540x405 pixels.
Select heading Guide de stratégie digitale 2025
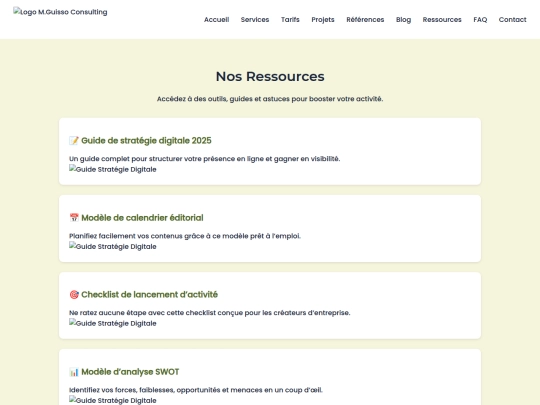[146, 141]
